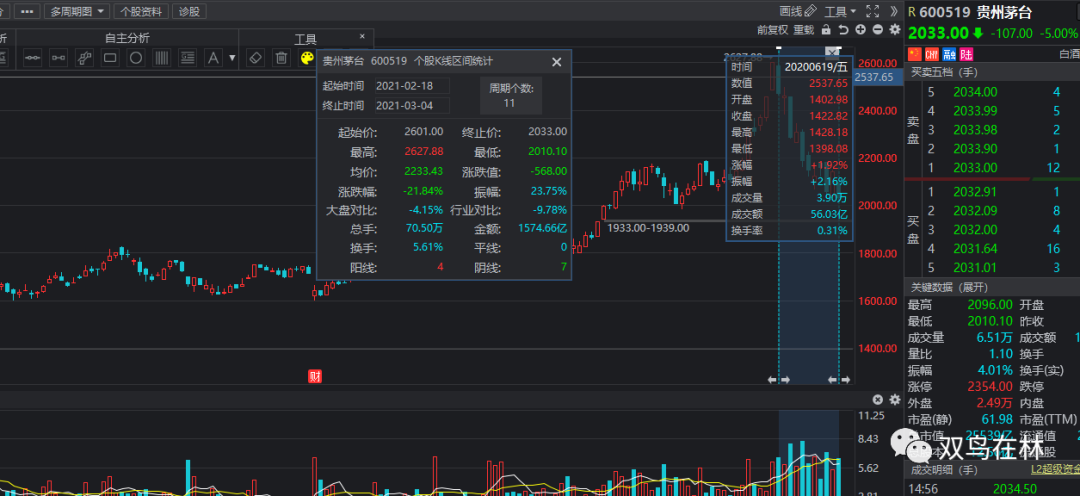Select the eraser tool
This screenshot has height=496, width=1080.
(x=256, y=59)
